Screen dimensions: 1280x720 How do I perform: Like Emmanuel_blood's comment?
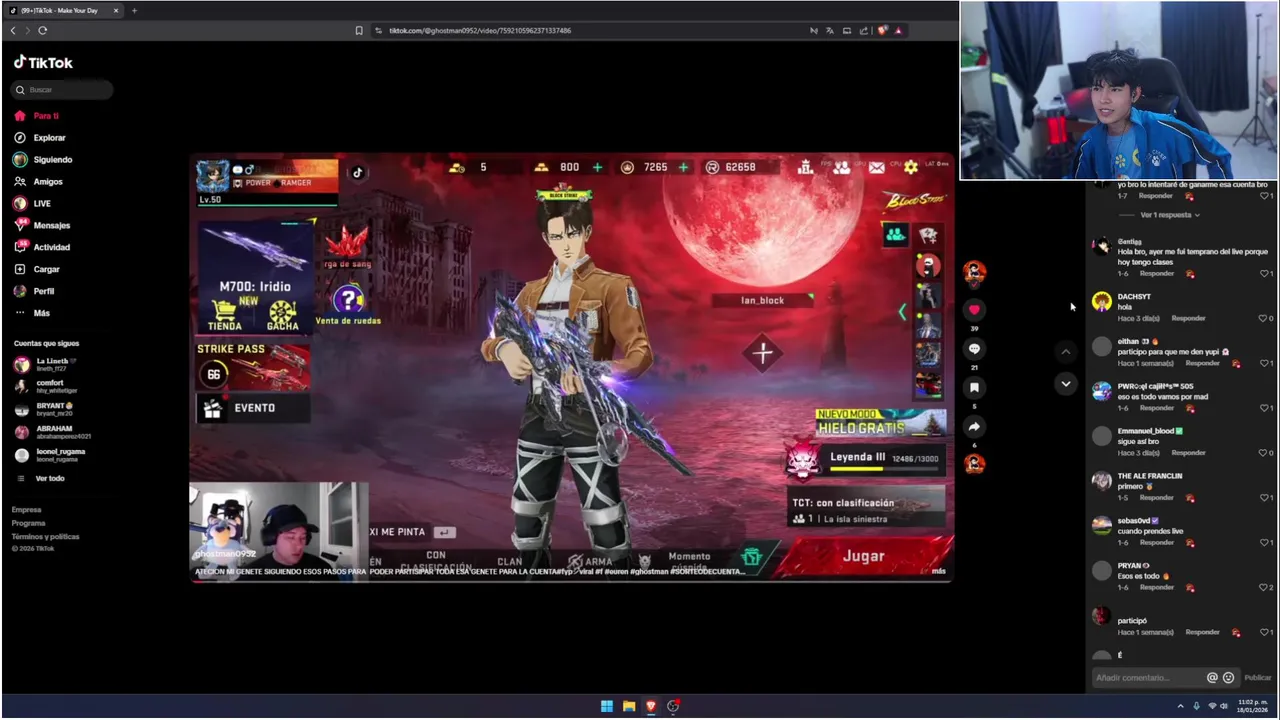(x=1263, y=453)
